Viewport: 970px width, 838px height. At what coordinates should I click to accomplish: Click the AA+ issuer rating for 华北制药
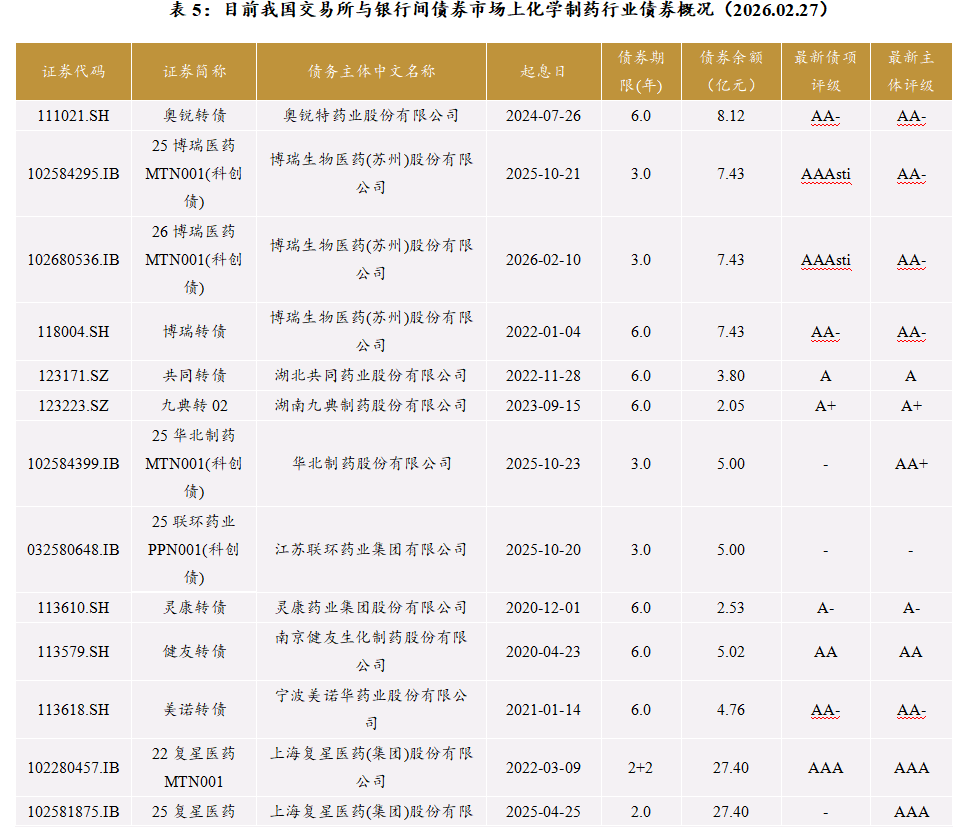pos(911,464)
